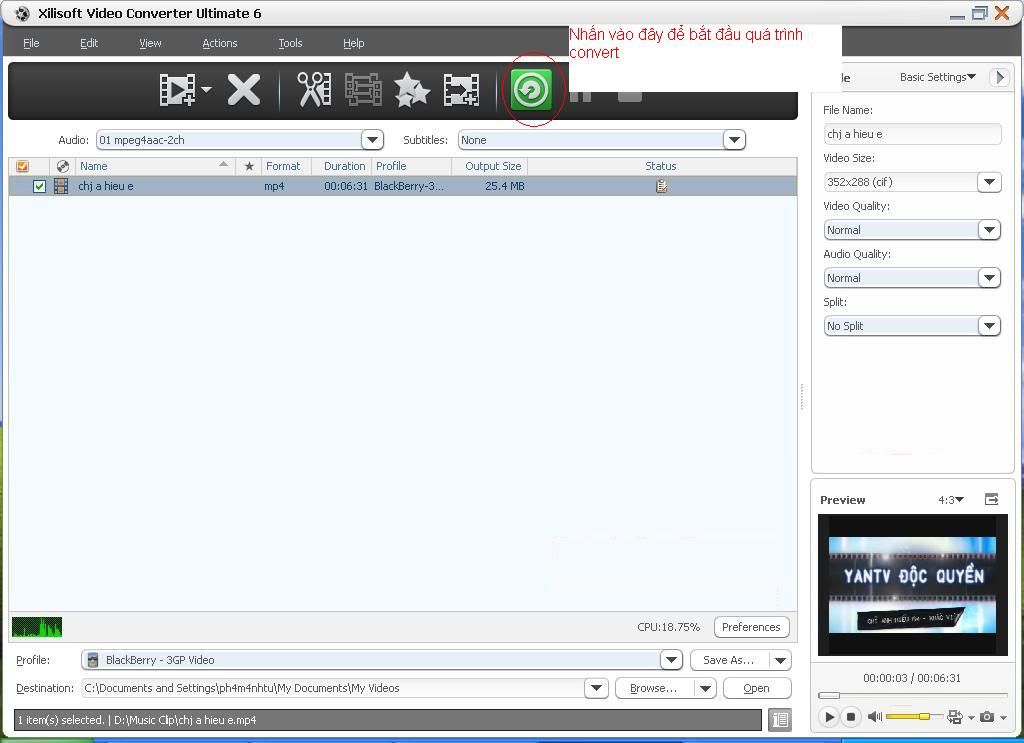The width and height of the screenshot is (1024, 743).
Task: Toggle the select-all checkbox in the list header
Action: pos(22,166)
